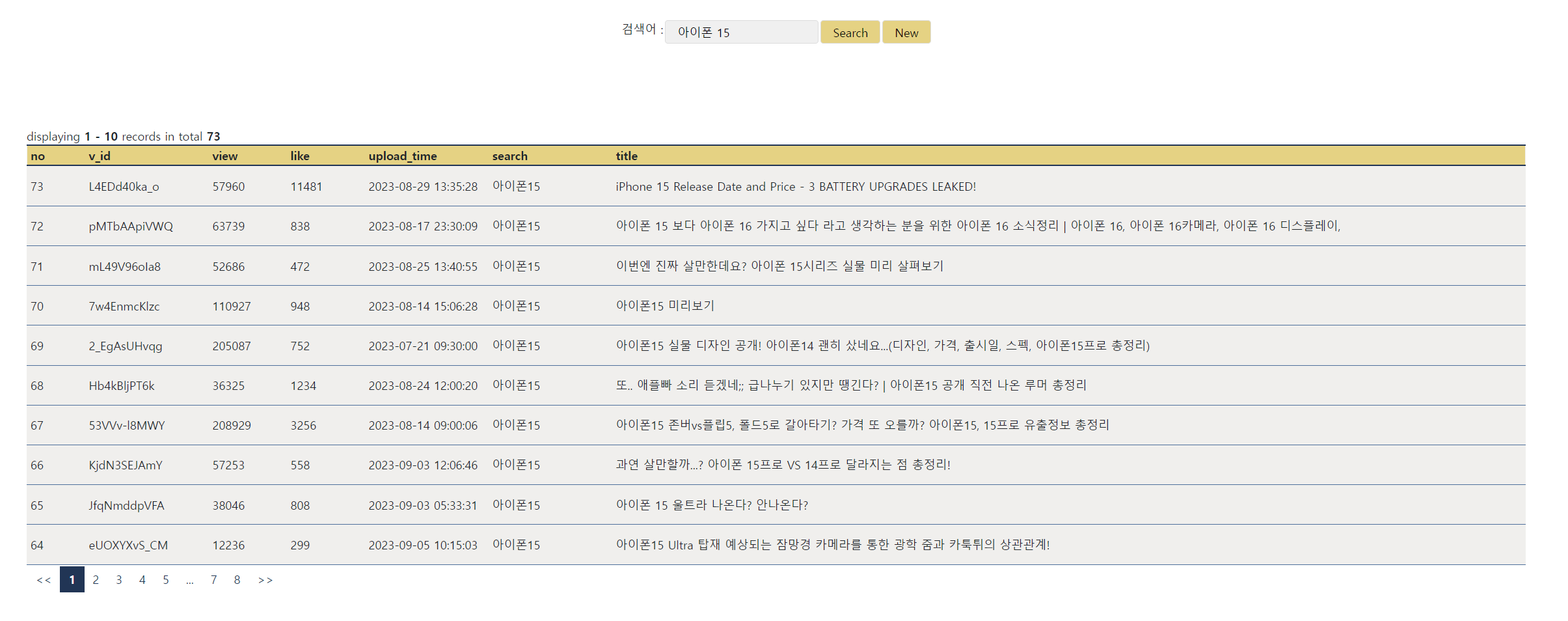Go to pagination page 7
This screenshot has height=621, width=1568.
[213, 579]
